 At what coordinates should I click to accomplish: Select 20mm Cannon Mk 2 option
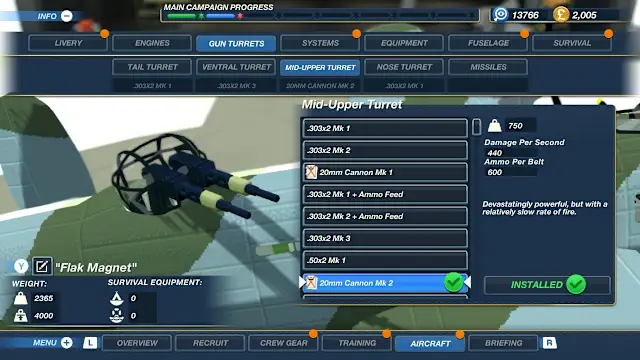(x=385, y=283)
